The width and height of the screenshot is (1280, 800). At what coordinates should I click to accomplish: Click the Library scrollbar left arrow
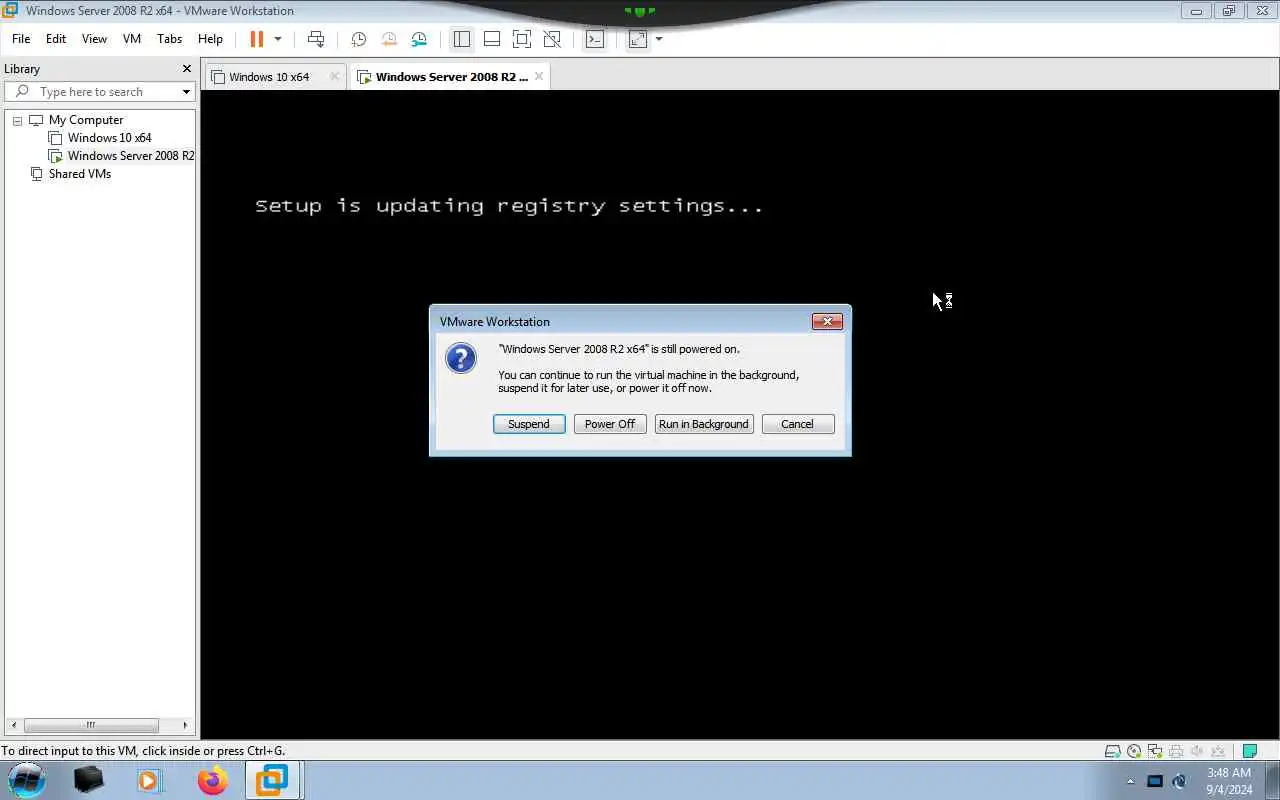(x=13, y=725)
